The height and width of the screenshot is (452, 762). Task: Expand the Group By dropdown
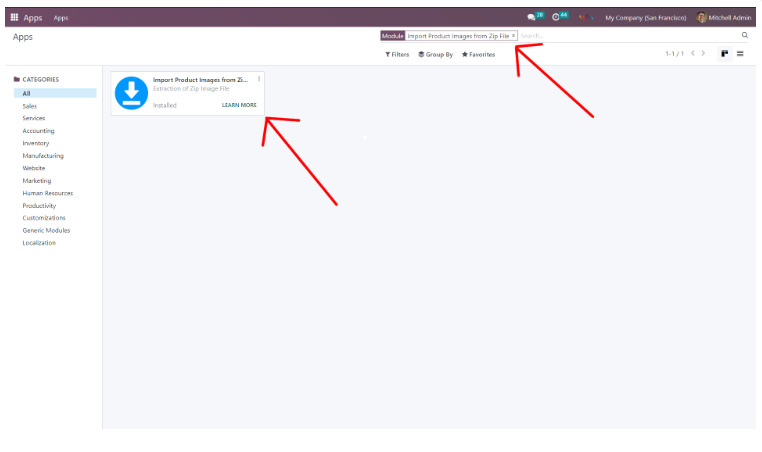(x=435, y=54)
